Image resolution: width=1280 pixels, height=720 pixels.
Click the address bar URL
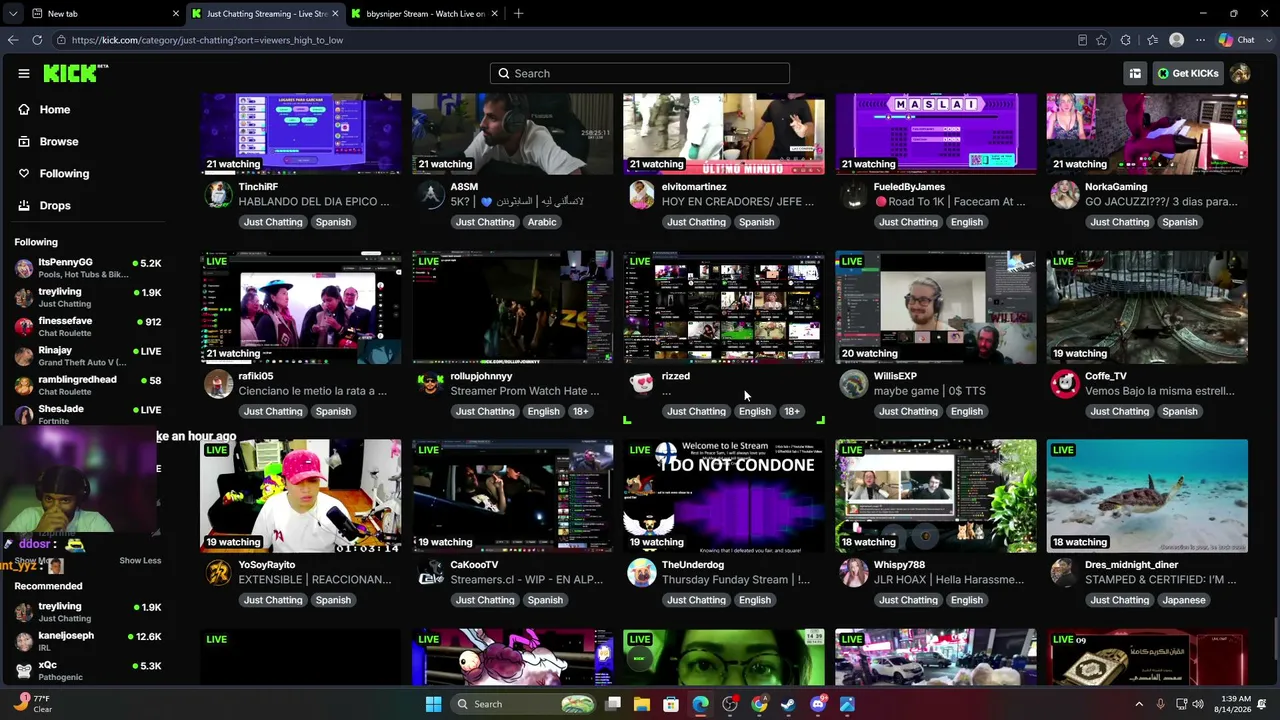[207, 40]
